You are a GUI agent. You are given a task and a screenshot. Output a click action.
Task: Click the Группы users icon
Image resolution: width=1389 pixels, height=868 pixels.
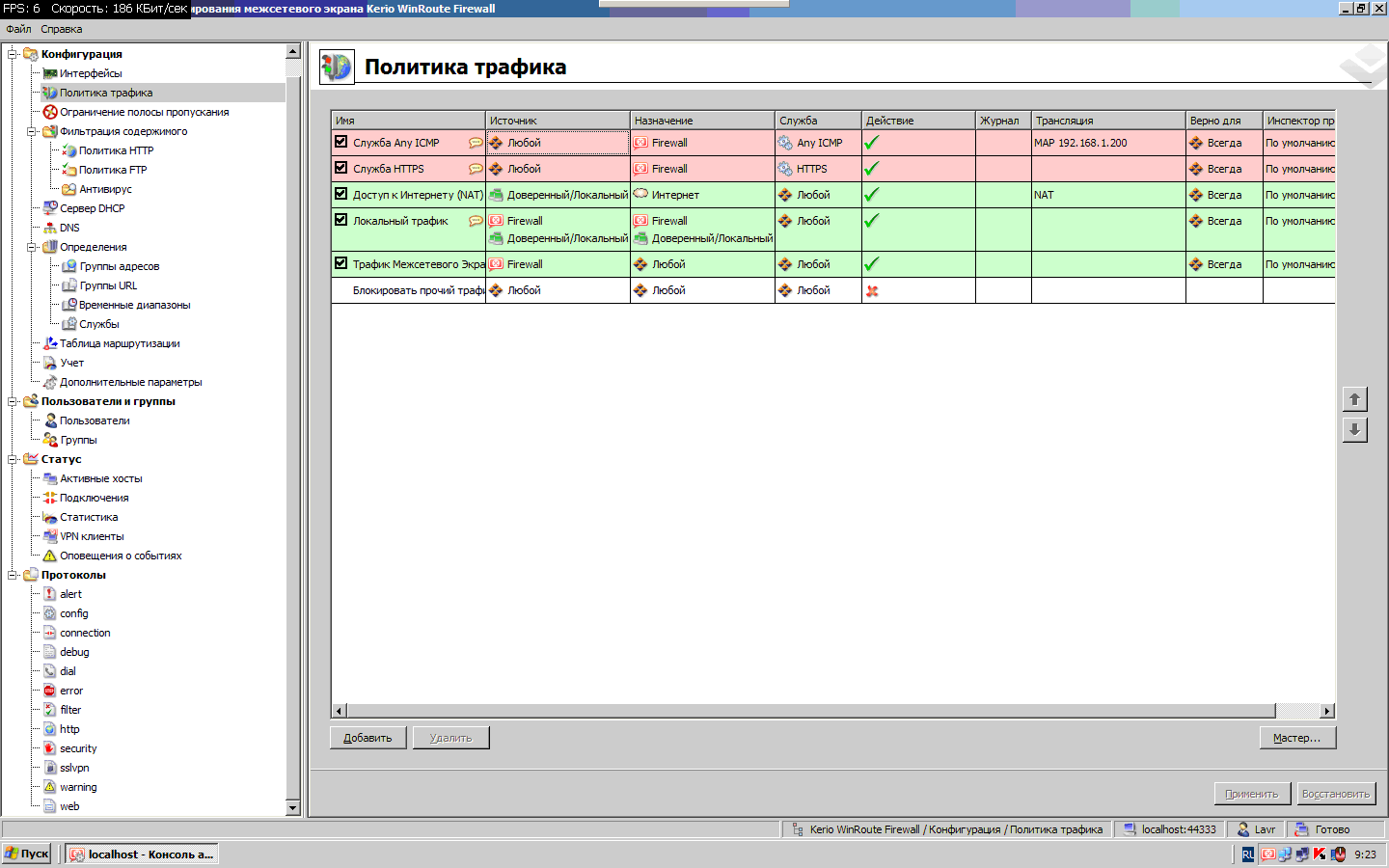(x=50, y=440)
